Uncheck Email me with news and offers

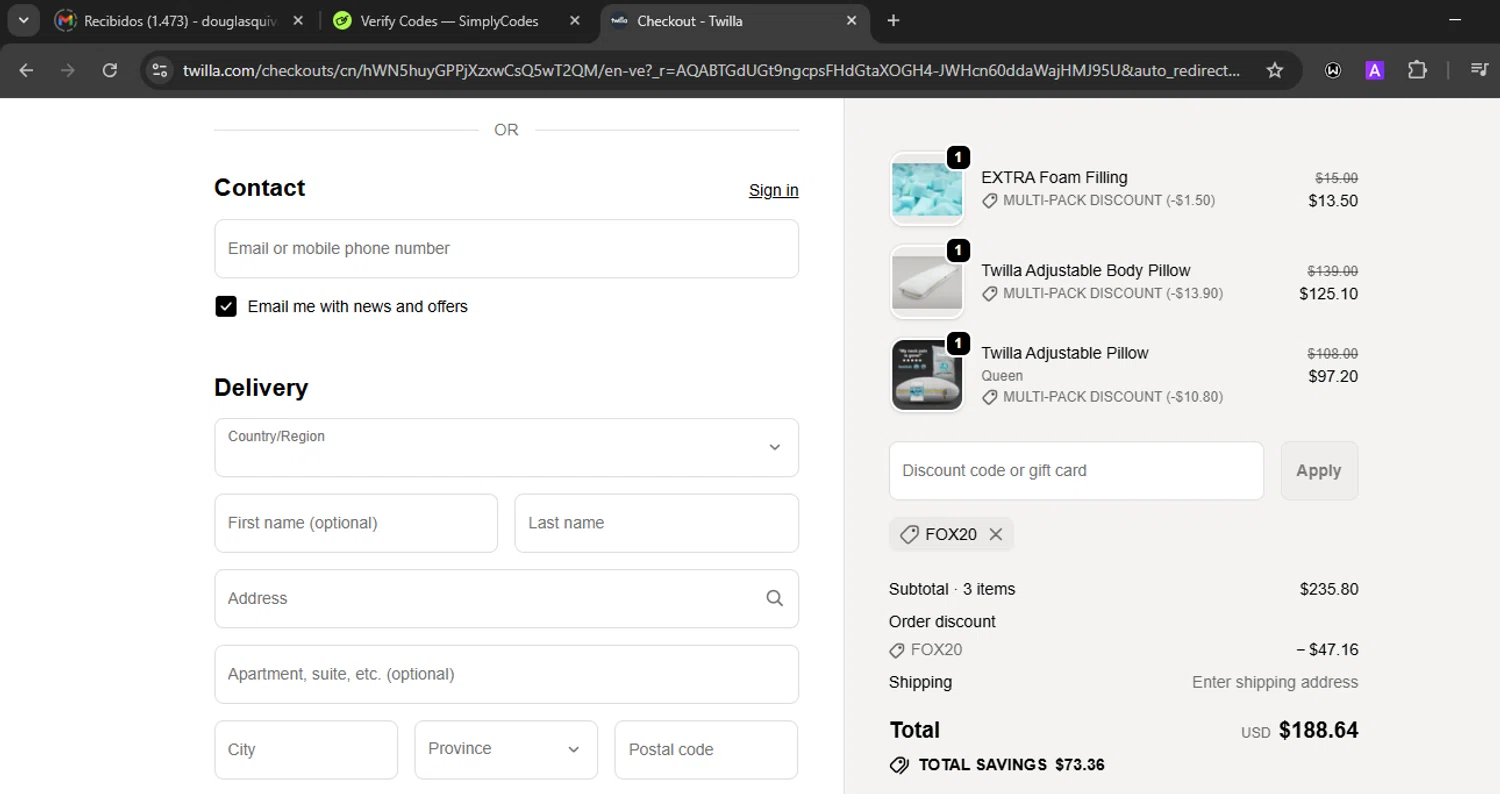point(226,306)
